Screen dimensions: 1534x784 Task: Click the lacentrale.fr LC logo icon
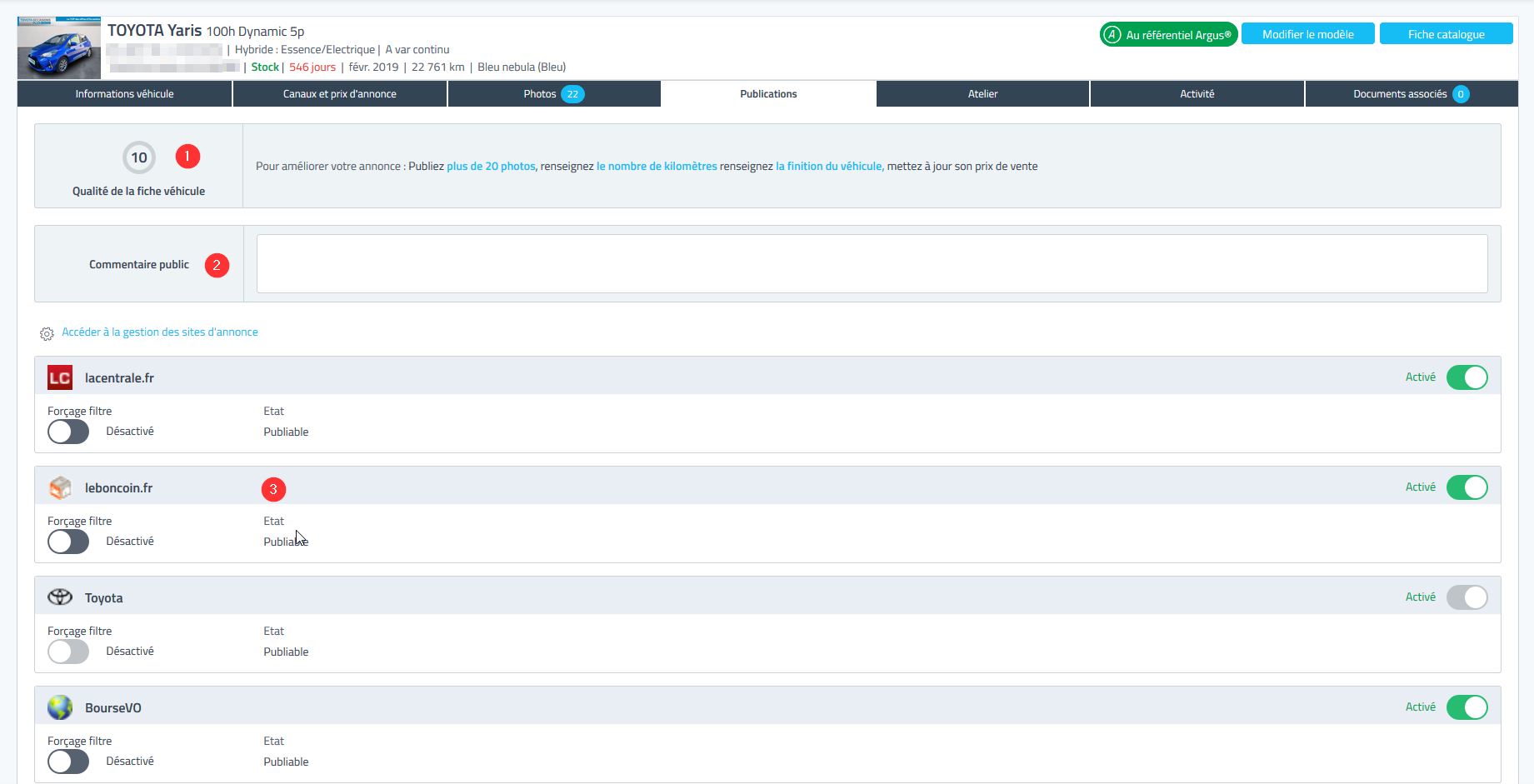60,377
